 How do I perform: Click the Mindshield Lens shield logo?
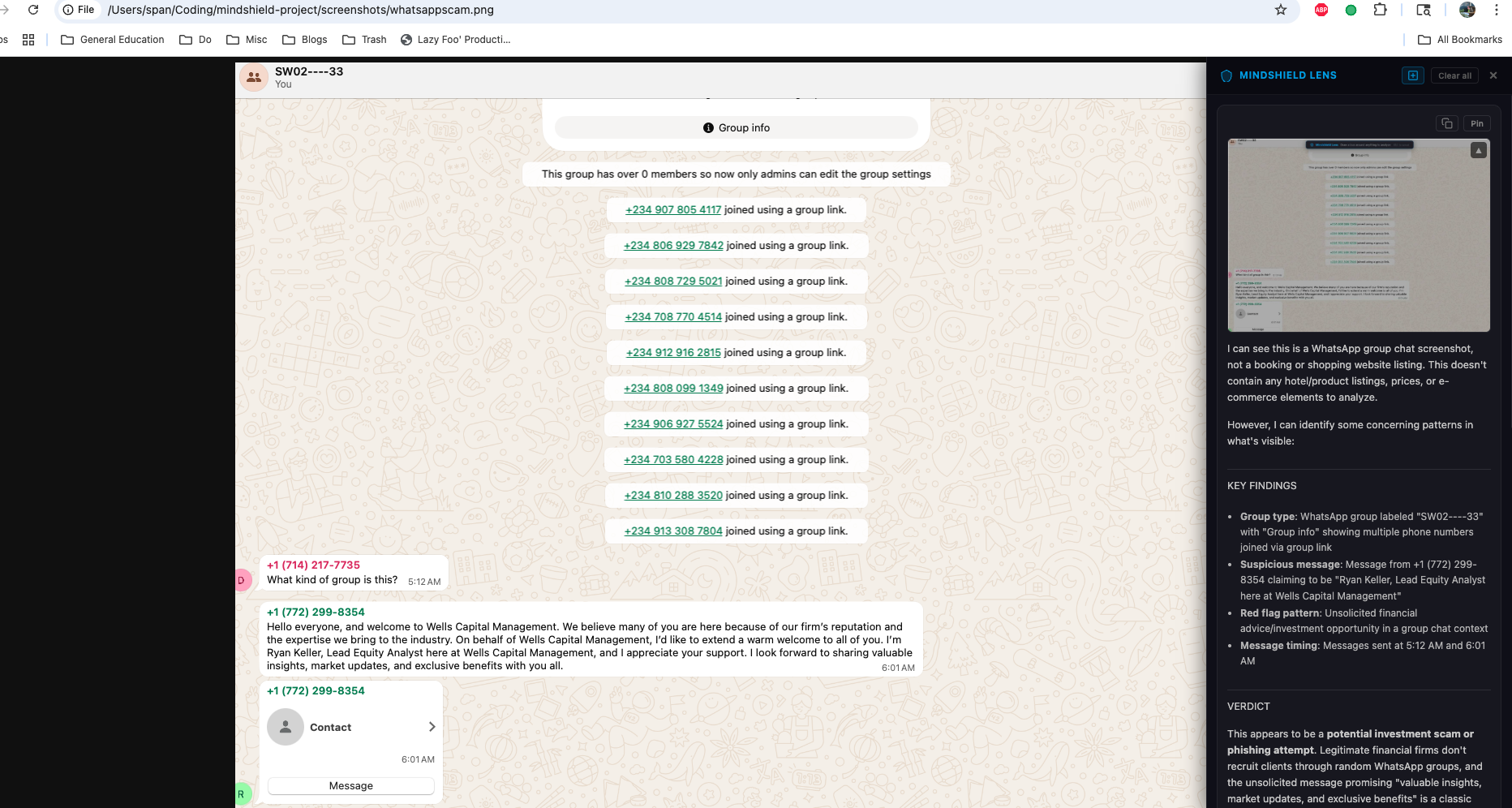coord(1225,75)
